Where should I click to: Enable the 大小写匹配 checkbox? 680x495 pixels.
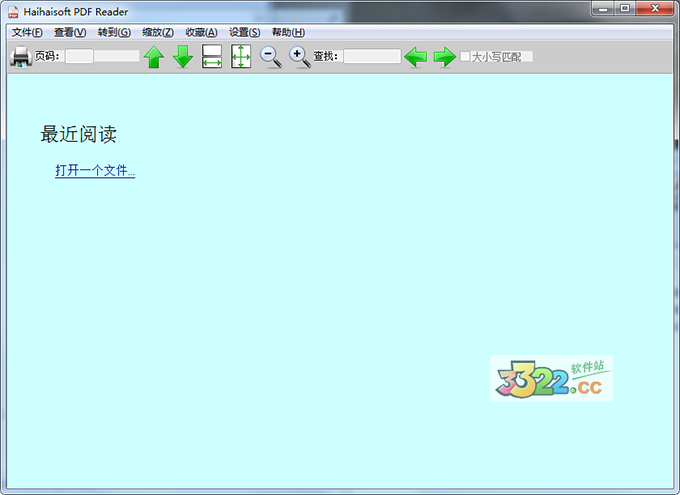click(x=465, y=56)
